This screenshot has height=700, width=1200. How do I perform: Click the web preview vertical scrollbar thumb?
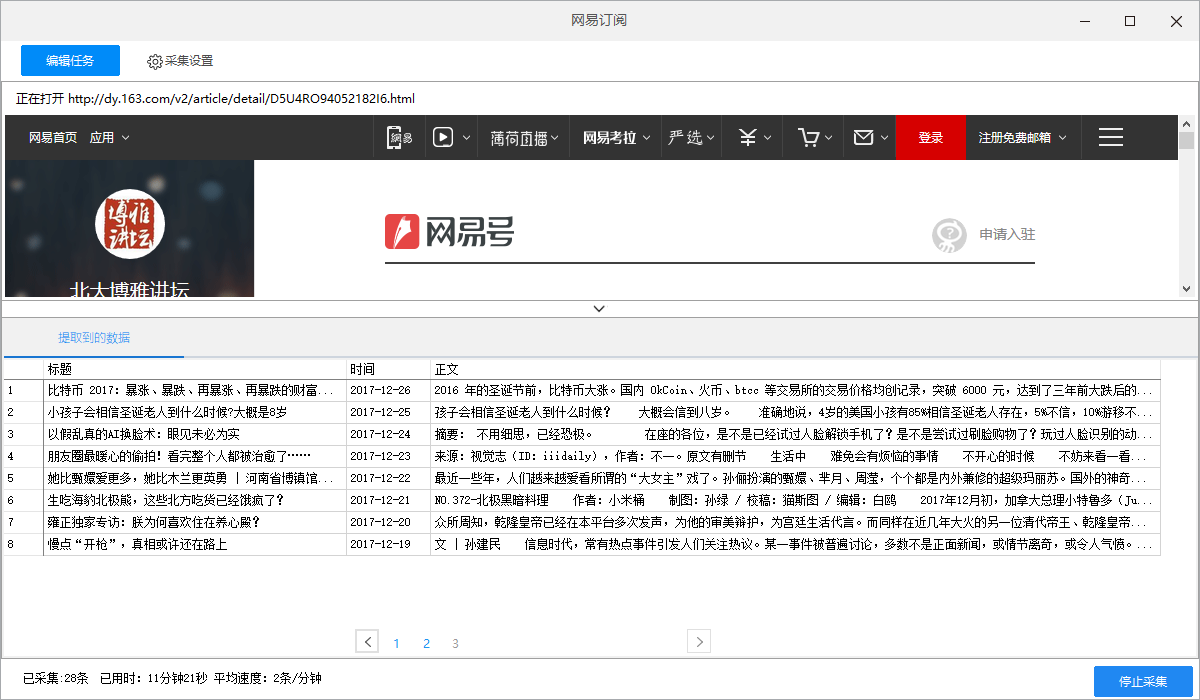point(1187,139)
